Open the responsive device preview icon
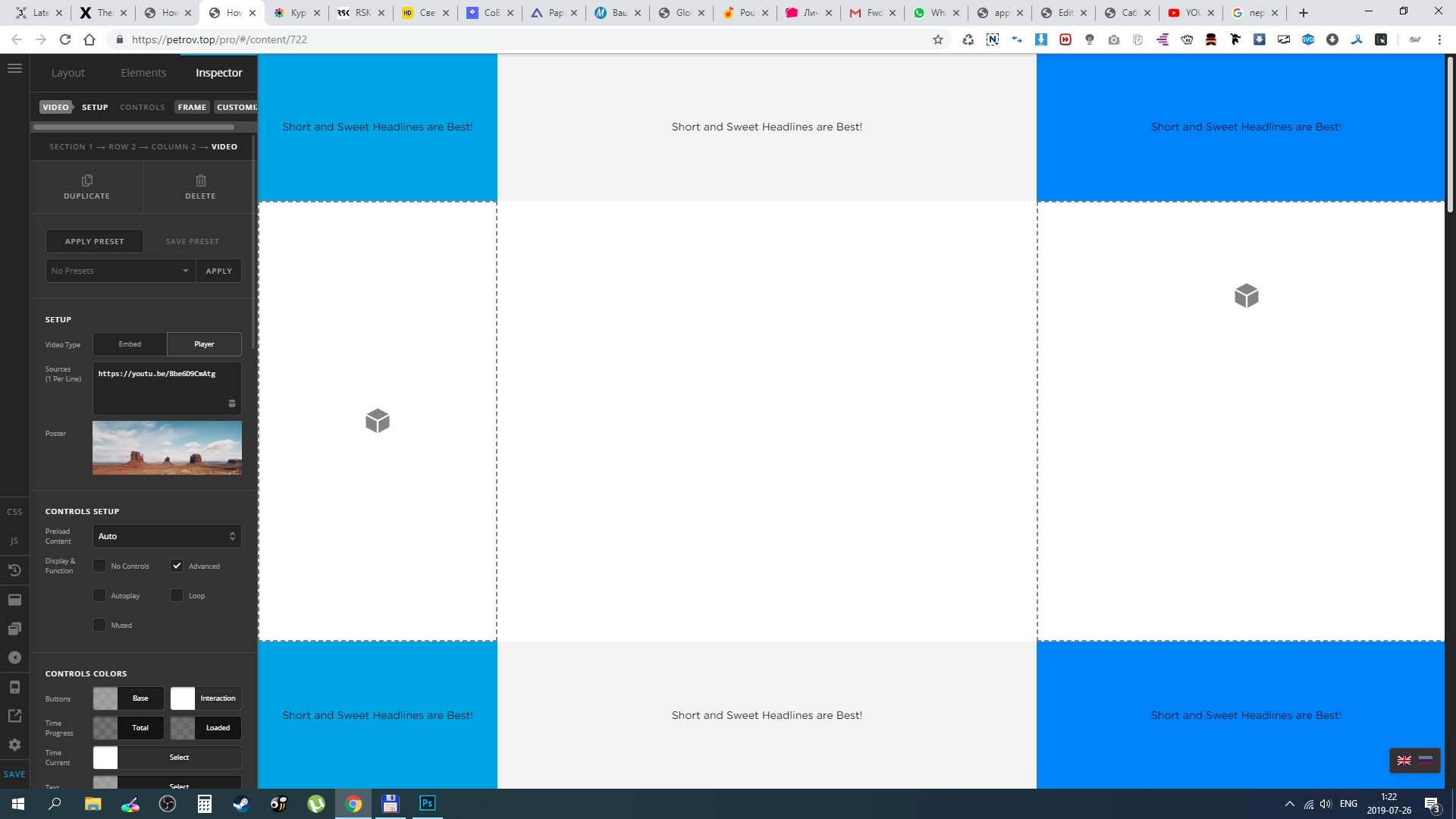Image resolution: width=1456 pixels, height=819 pixels. tap(14, 687)
